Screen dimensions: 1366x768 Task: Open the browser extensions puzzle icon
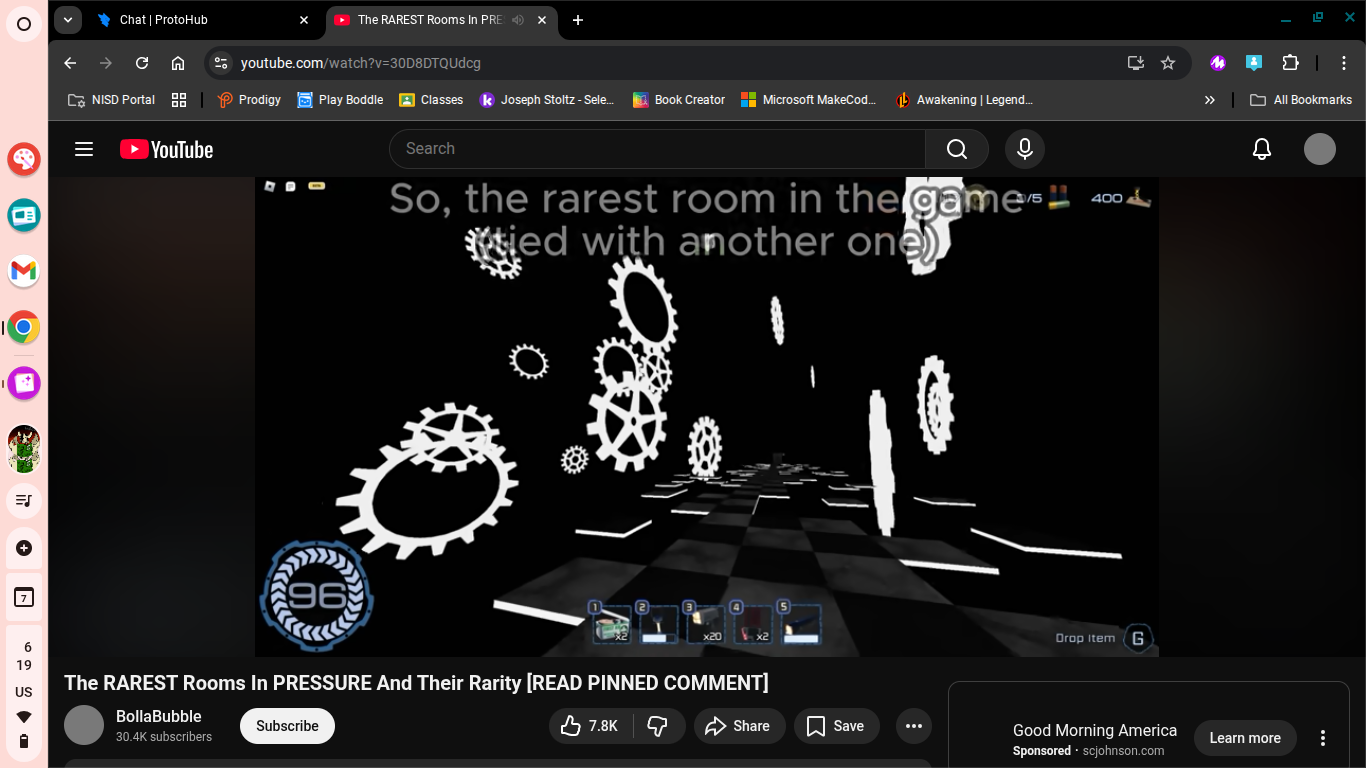coord(1291,62)
